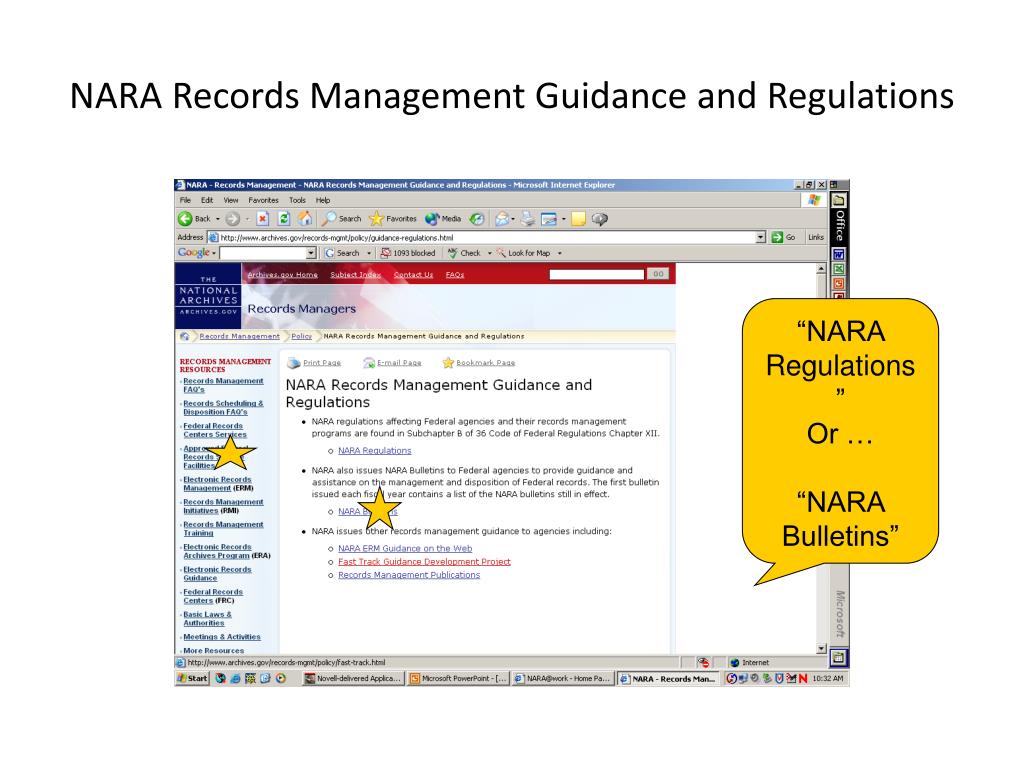The image size is (1024, 768).
Task: Expand the address bar URL dropdown
Action: (761, 237)
